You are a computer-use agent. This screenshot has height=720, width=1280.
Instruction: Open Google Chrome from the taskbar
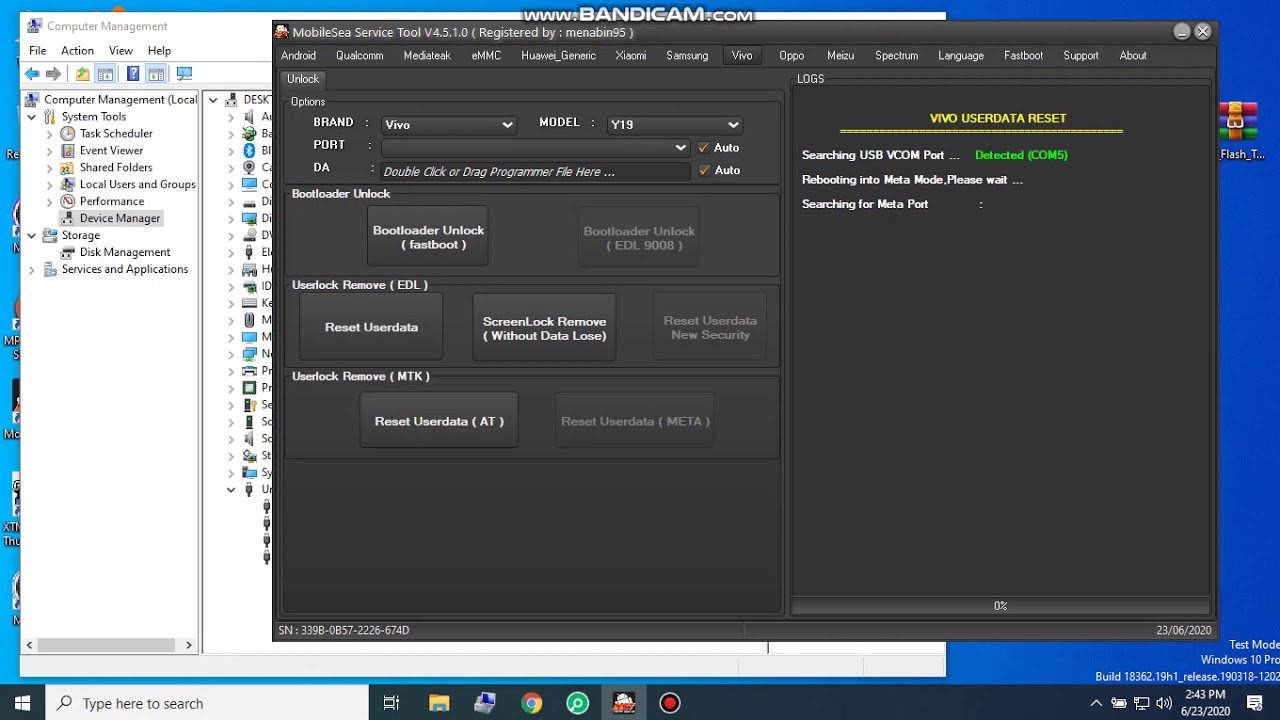(x=531, y=703)
